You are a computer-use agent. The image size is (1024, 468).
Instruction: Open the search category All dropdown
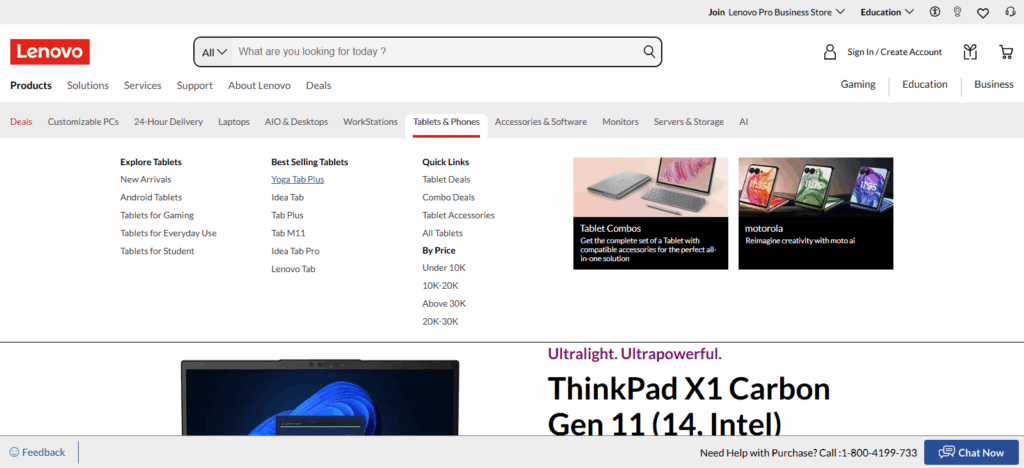click(x=214, y=52)
